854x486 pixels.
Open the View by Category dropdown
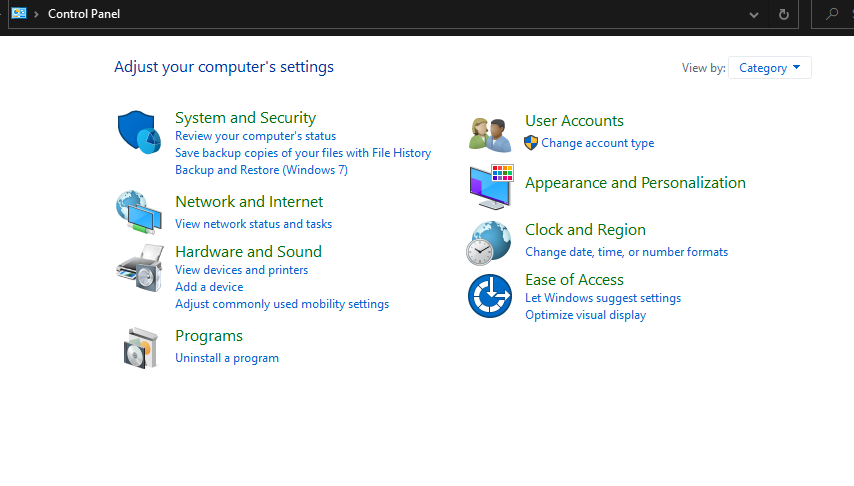(770, 68)
